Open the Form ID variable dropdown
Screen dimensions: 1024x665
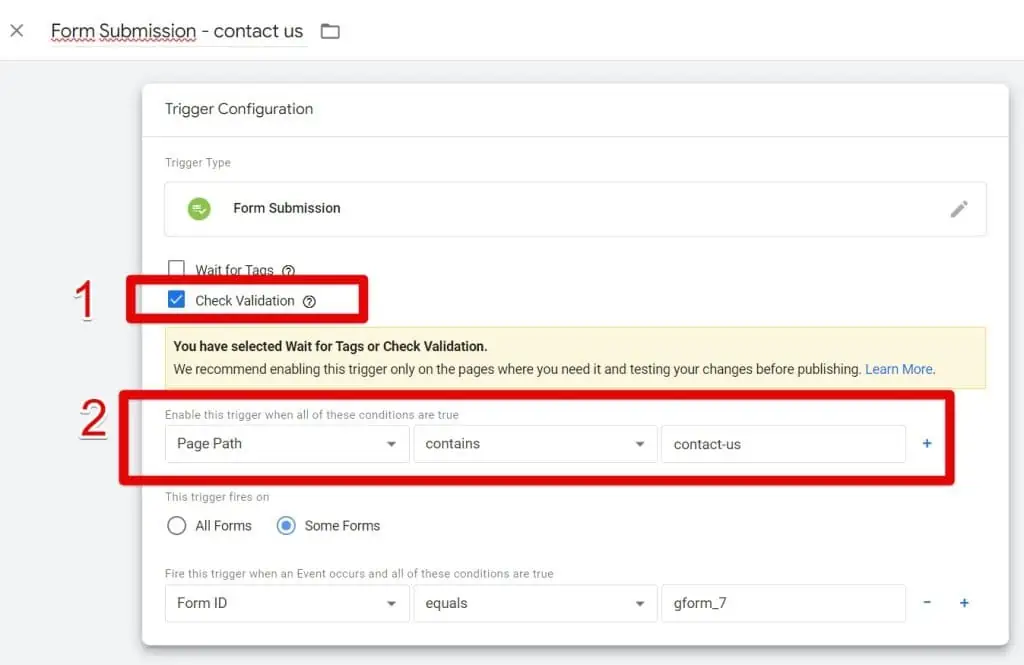click(x=286, y=603)
